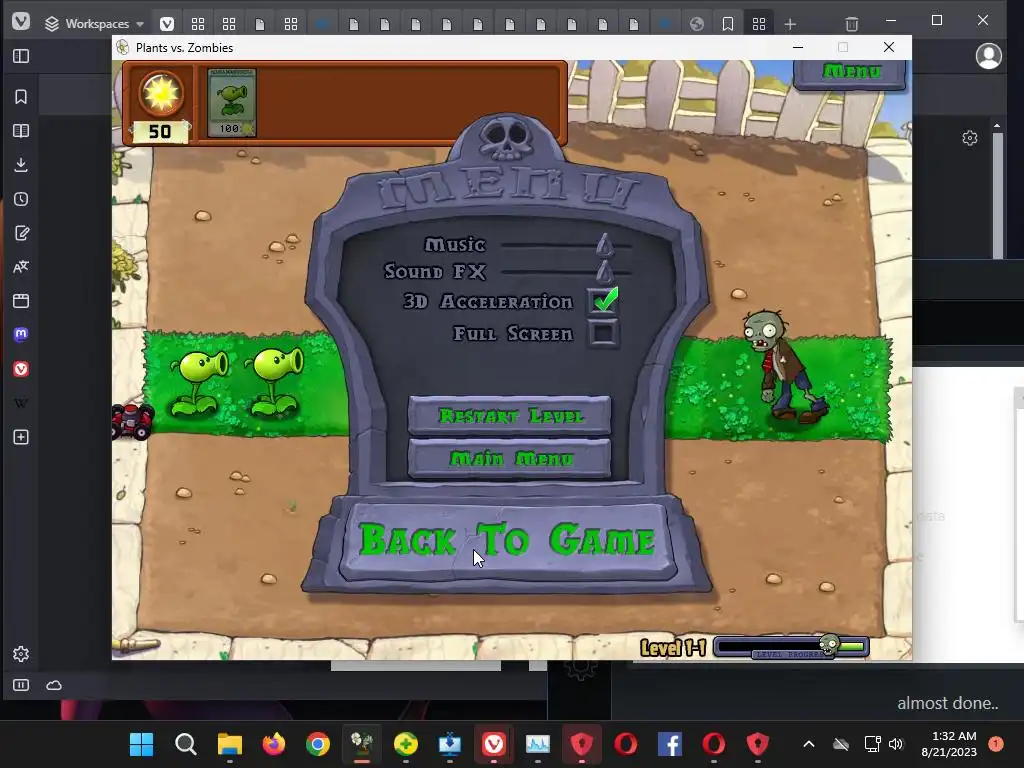This screenshot has width=1024, height=768.
Task: Click the zombie on the lawn
Action: 783,367
